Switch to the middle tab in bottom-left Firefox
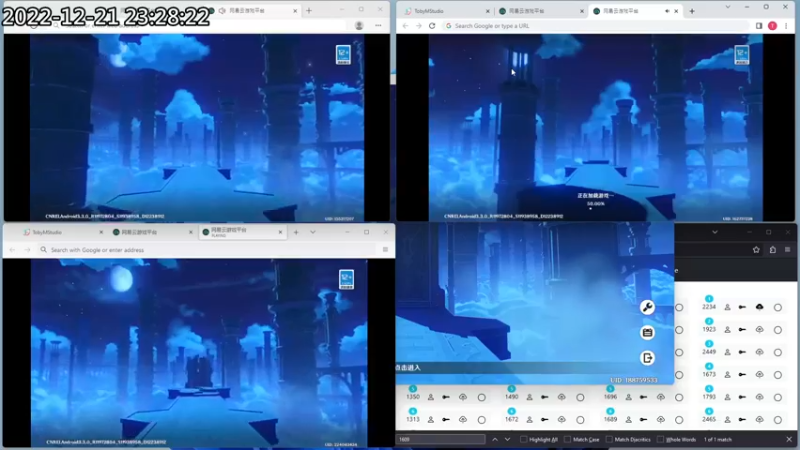 [x=152, y=232]
